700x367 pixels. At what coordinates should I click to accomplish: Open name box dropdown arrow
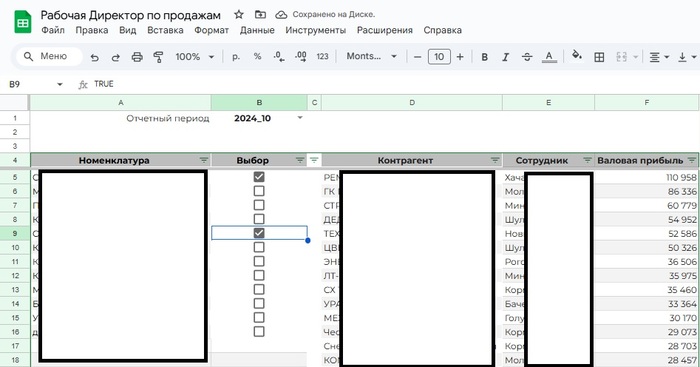(x=59, y=84)
